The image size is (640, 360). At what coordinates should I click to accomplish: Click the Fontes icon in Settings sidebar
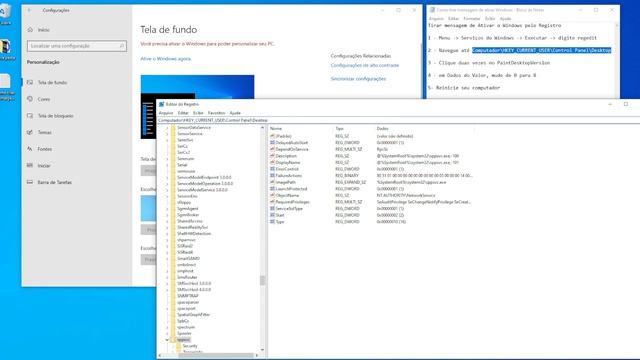click(x=30, y=149)
